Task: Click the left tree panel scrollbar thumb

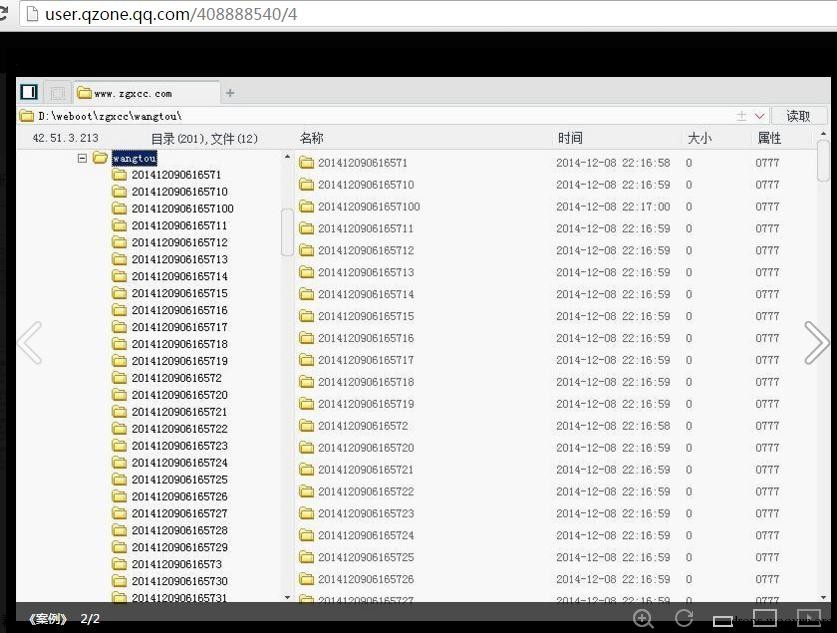Action: [287, 232]
